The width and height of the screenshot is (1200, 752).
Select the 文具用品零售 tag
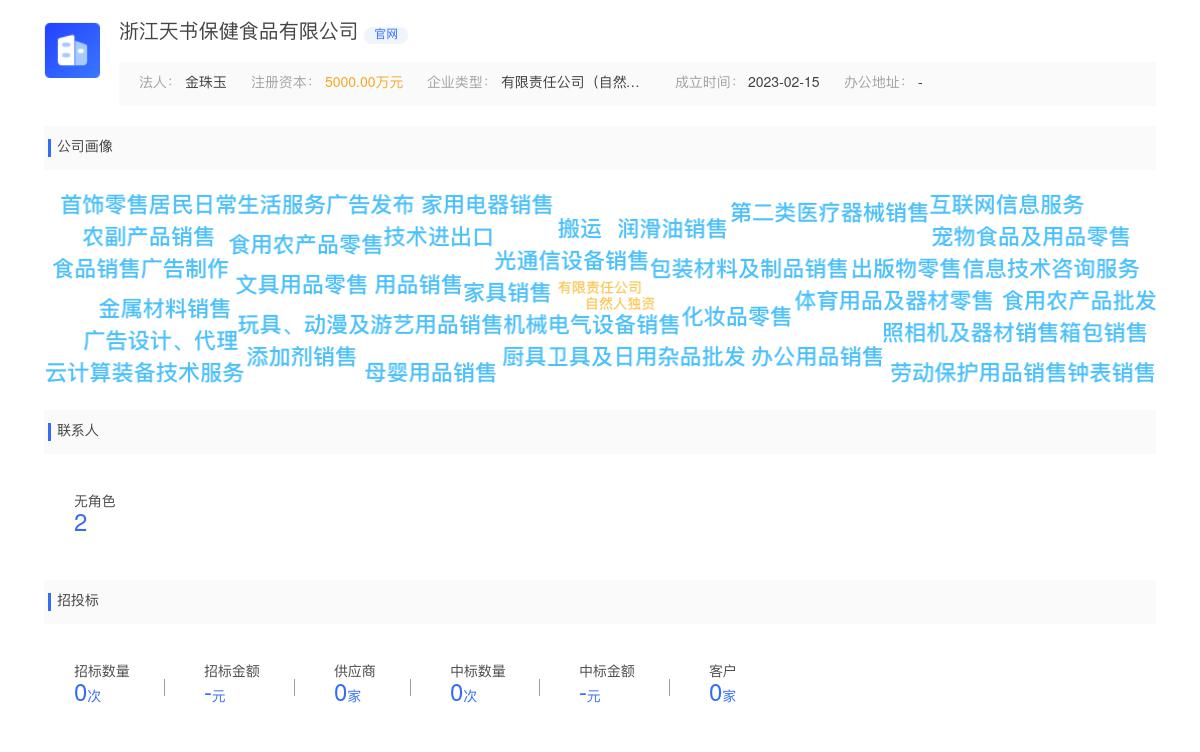pyautogui.click(x=302, y=285)
